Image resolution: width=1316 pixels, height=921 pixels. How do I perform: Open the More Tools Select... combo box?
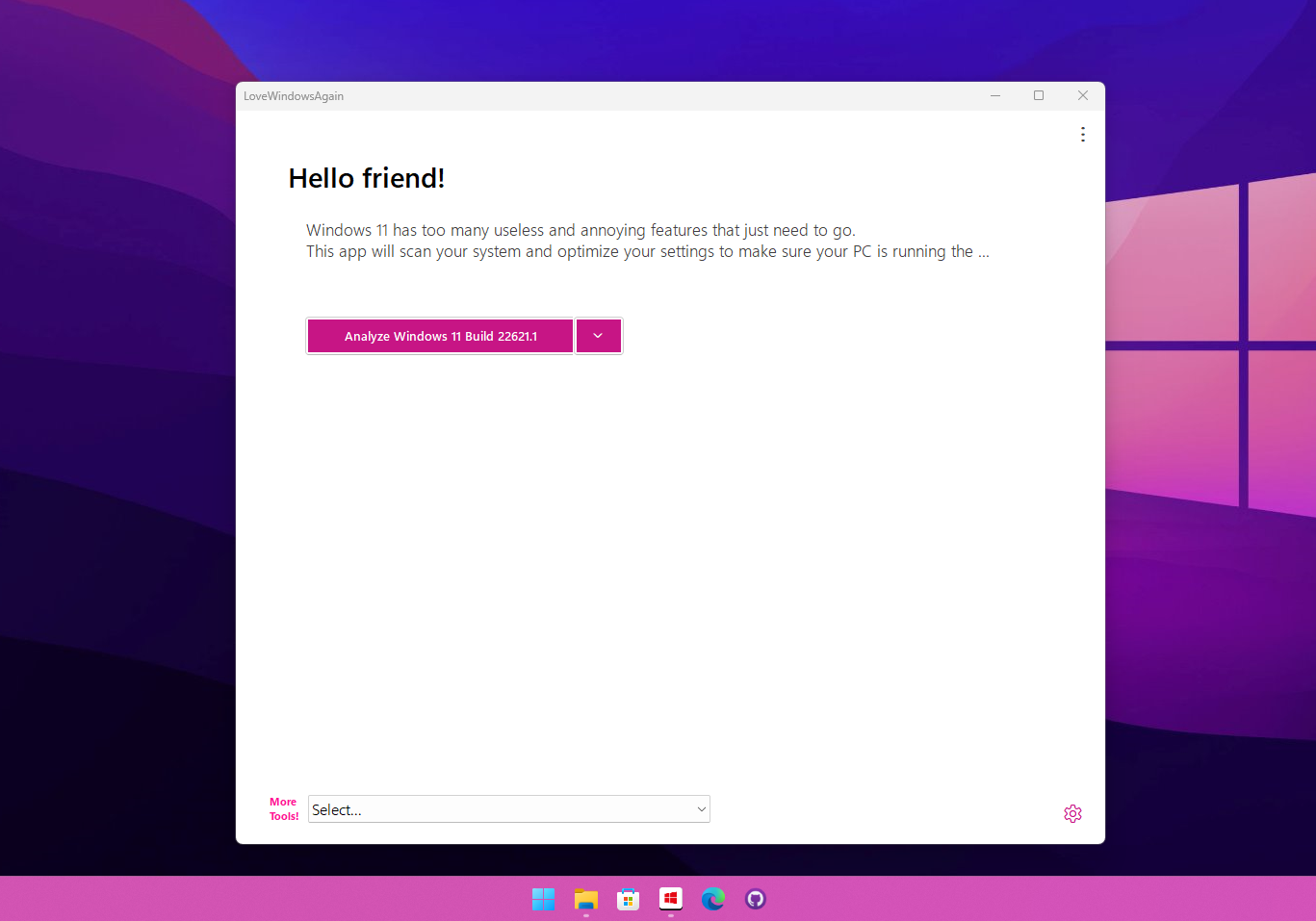tap(508, 809)
